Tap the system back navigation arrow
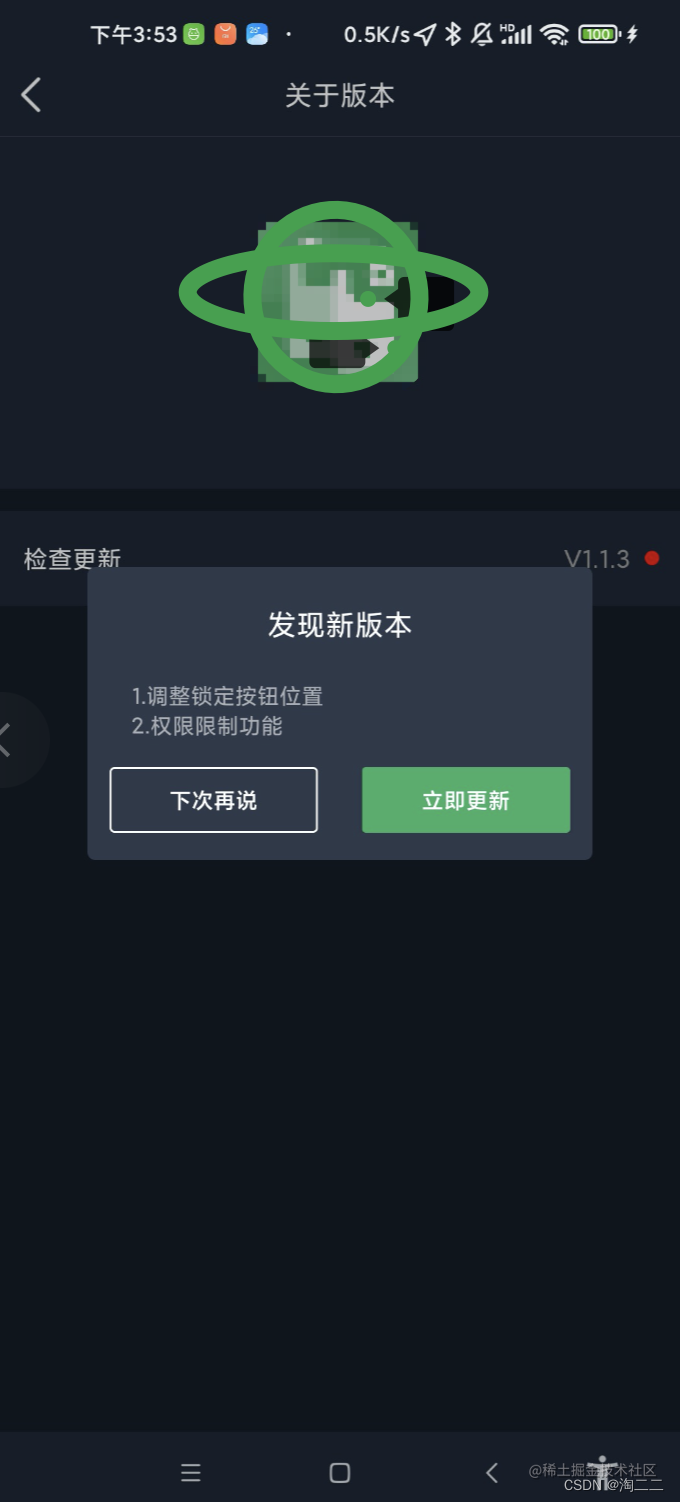Screen dimensions: 680x1502 pyautogui.click(x=491, y=1472)
